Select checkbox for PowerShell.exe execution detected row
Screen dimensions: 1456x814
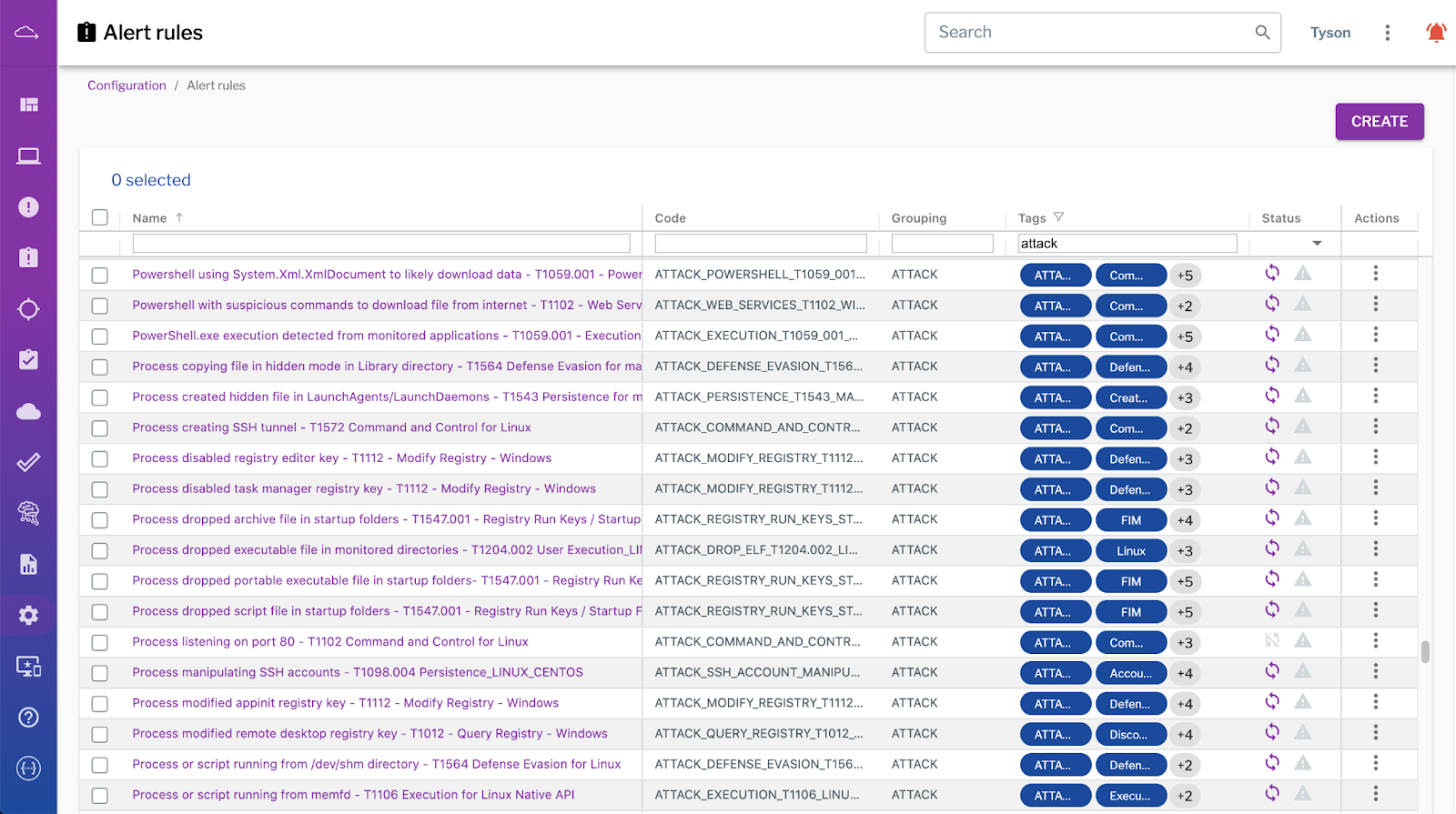[100, 337]
